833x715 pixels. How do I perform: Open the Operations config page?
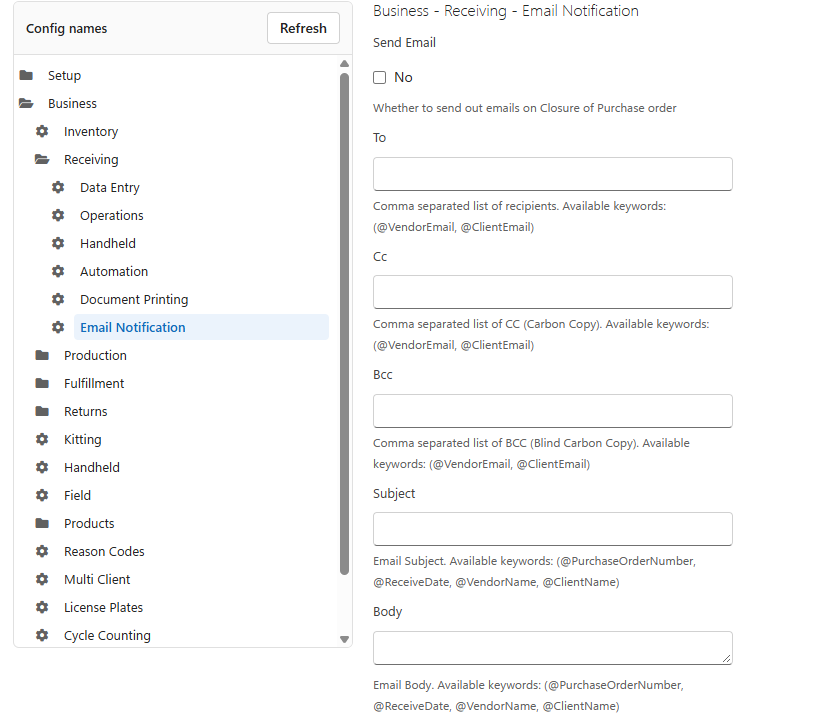[x=112, y=215]
